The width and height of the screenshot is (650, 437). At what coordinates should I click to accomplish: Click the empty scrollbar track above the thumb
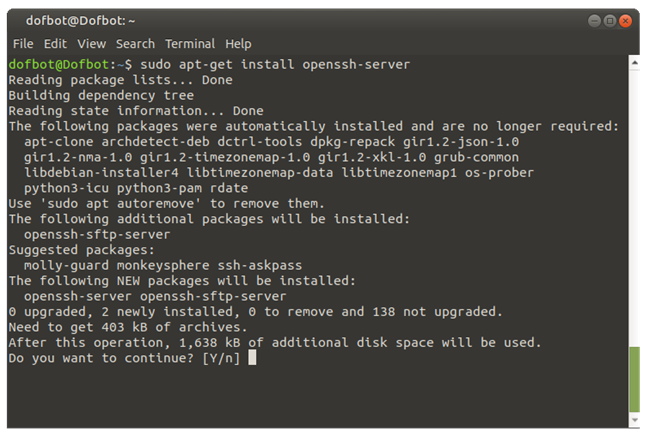tap(634, 207)
